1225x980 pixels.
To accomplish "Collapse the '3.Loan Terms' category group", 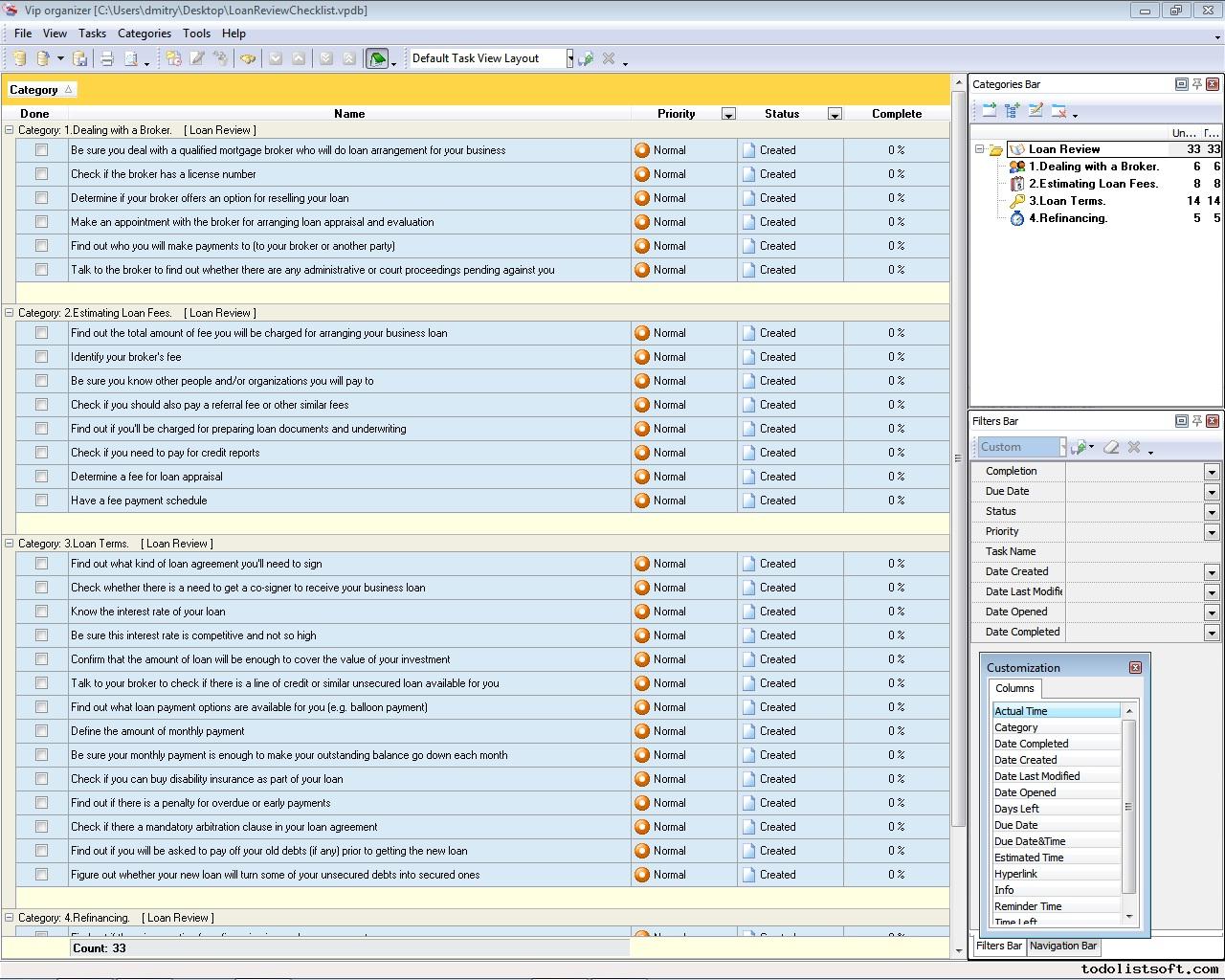I will 10,544.
